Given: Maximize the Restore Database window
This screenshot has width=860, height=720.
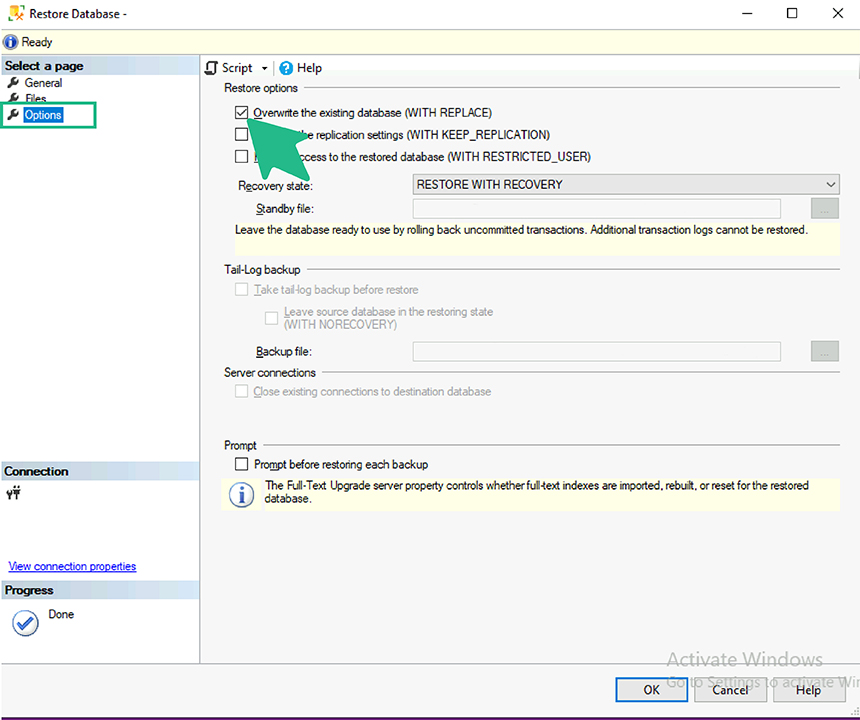Looking at the screenshot, I should pyautogui.click(x=792, y=14).
